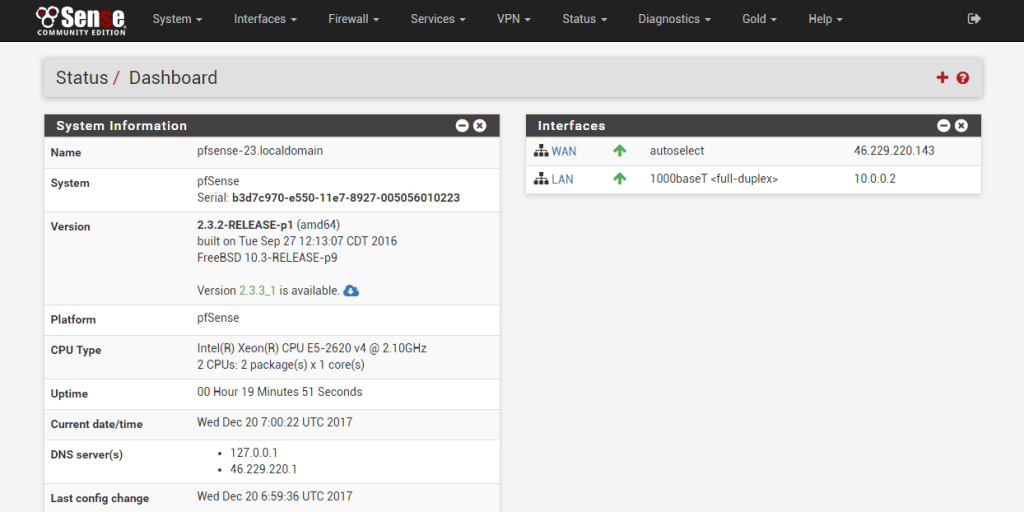The image size is (1024, 512).
Task: Click WAN IP address 46.229.220.143
Action: [894, 151]
